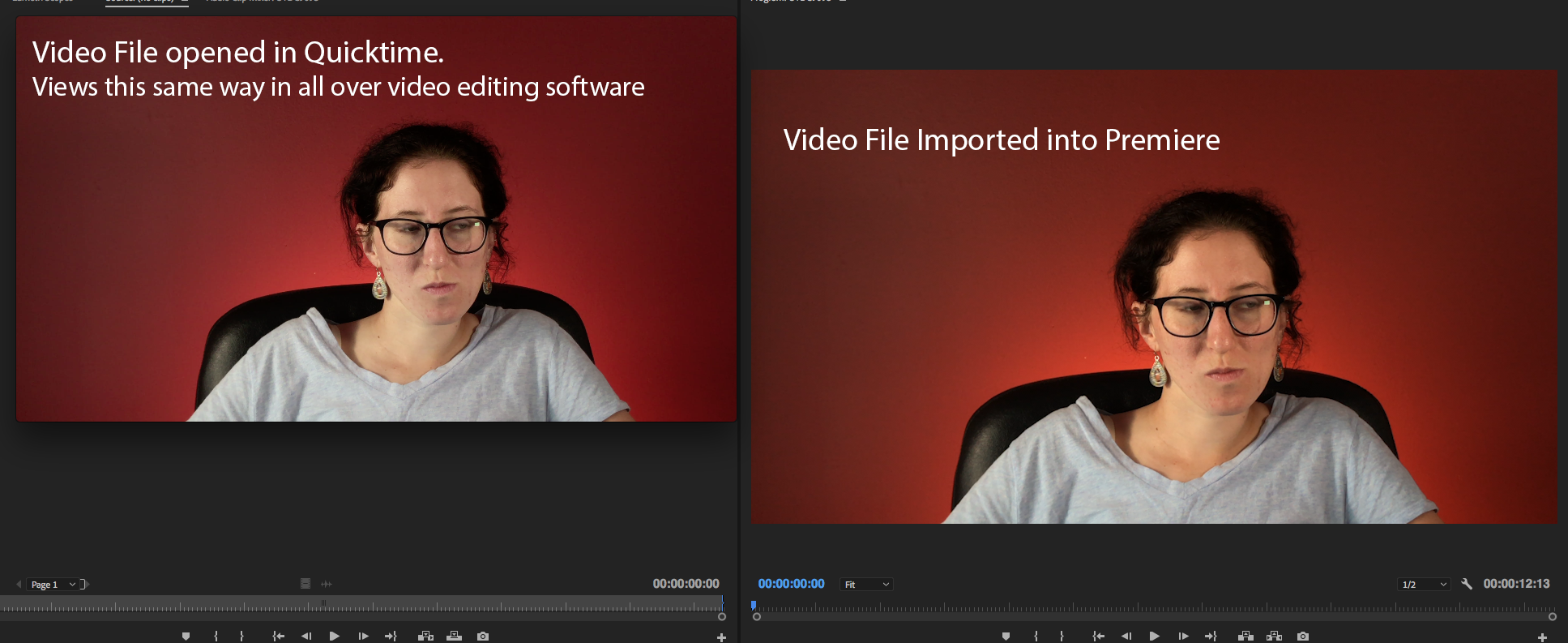Image resolution: width=1568 pixels, height=643 pixels.
Task: Go to In point in Program monitor
Action: point(1098,637)
